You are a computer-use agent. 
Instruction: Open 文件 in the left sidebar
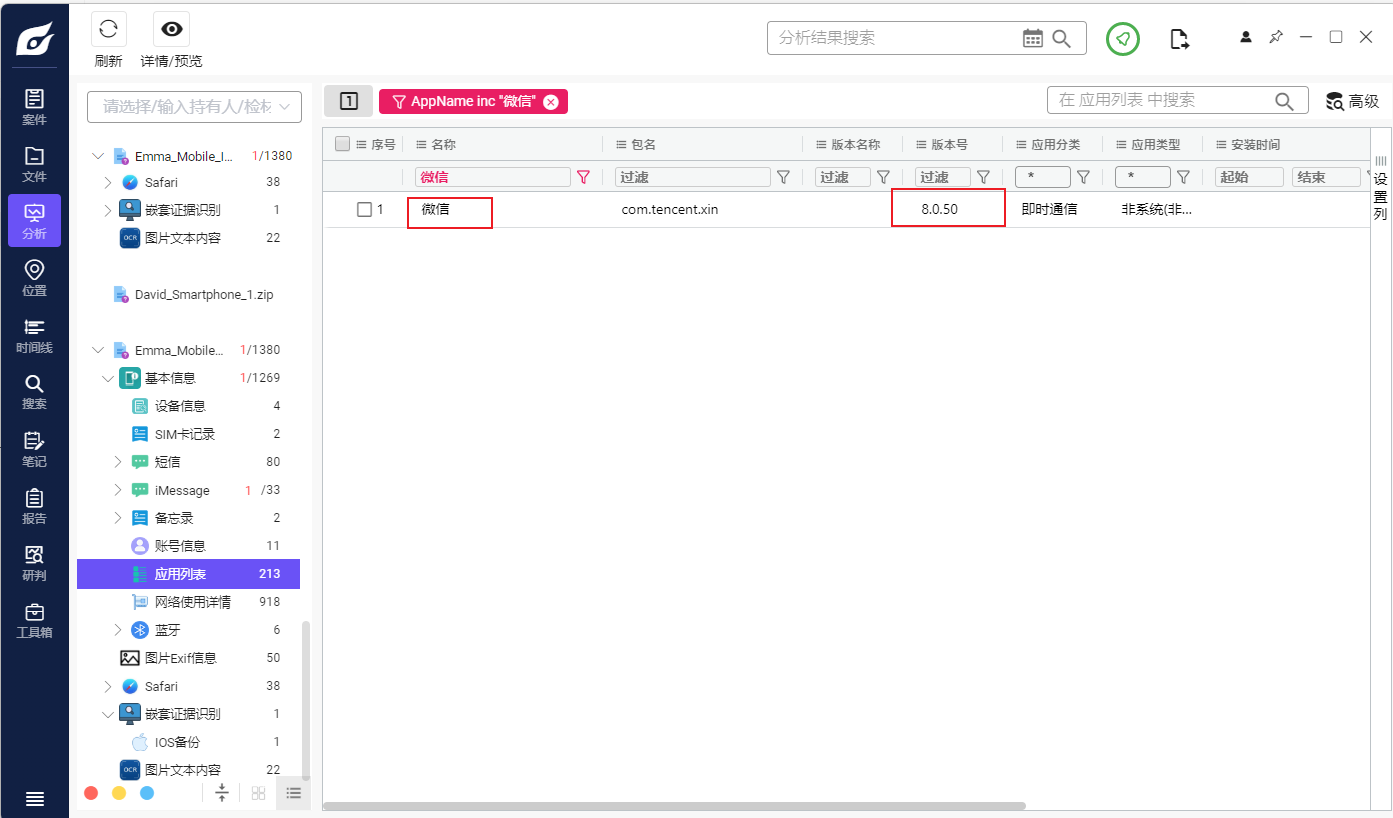(34, 163)
